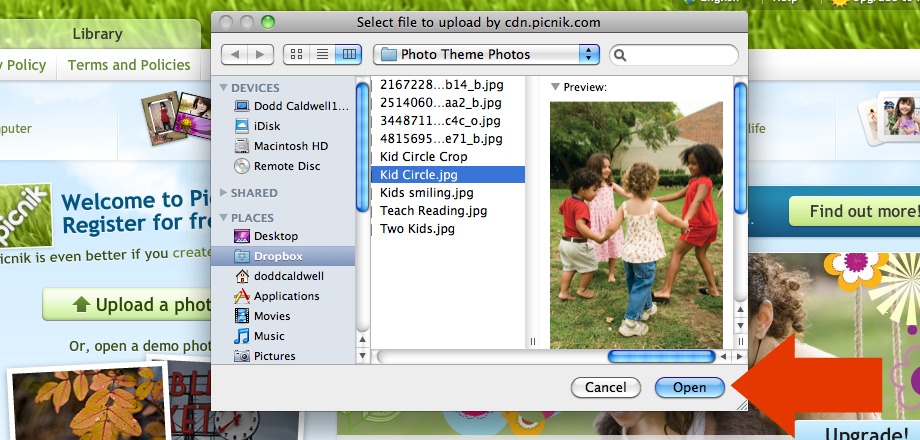The image size is (920, 440).
Task: Open Pictures in the sidebar
Action: 265,356
